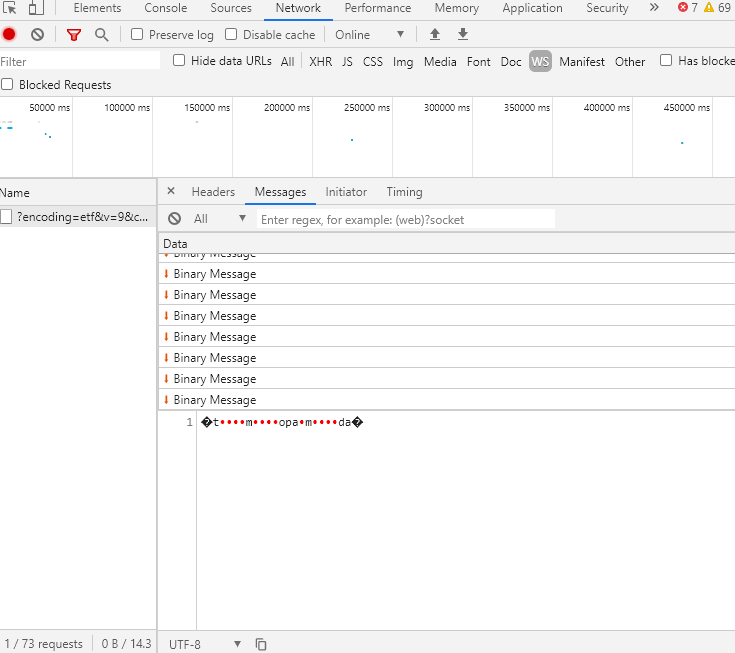Focus the Filter text field
This screenshot has height=653, width=735.
pos(80,61)
